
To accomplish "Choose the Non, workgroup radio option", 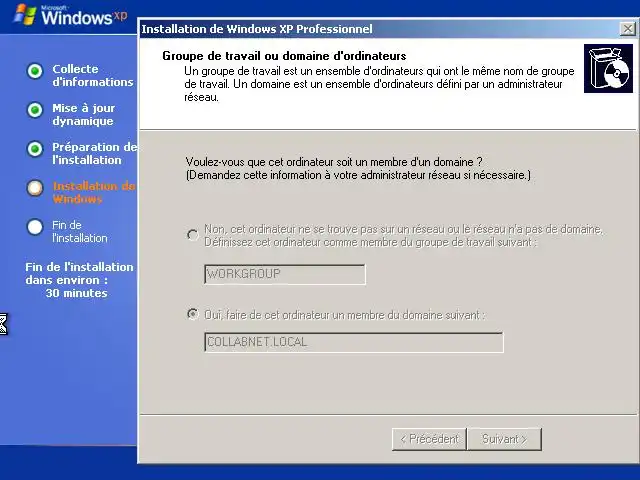I will tap(193, 235).
